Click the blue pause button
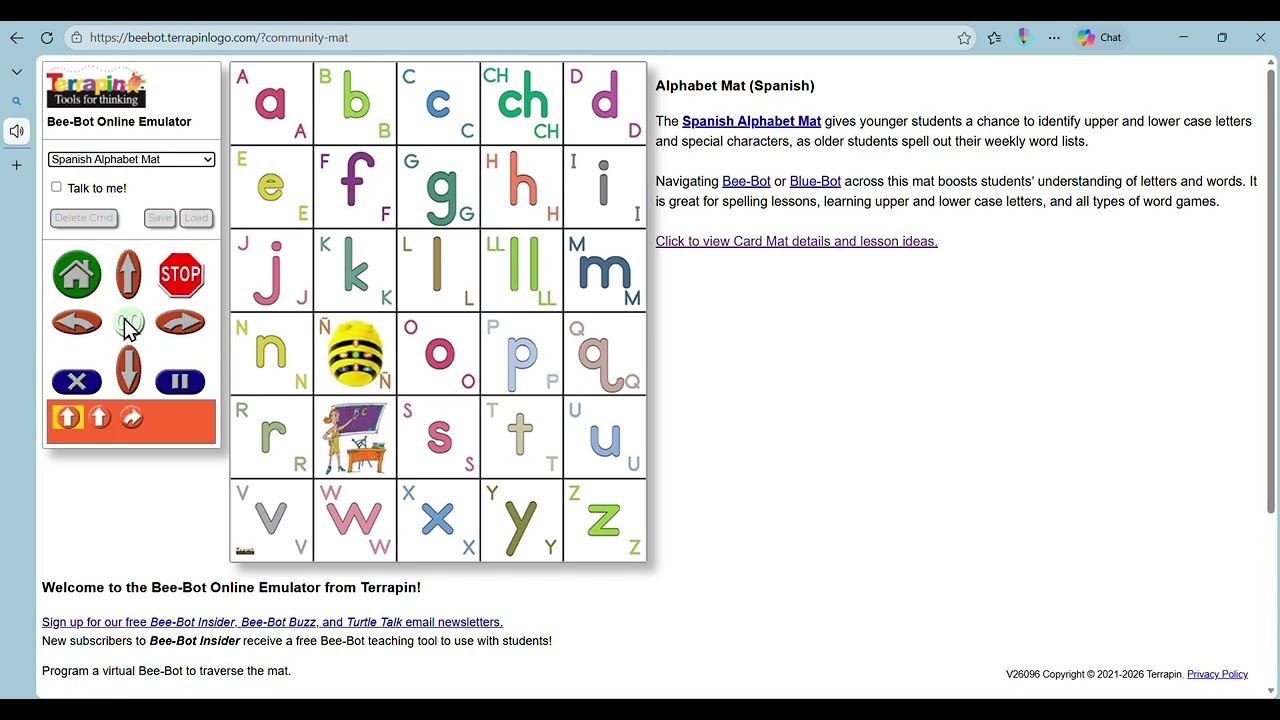 coord(180,382)
